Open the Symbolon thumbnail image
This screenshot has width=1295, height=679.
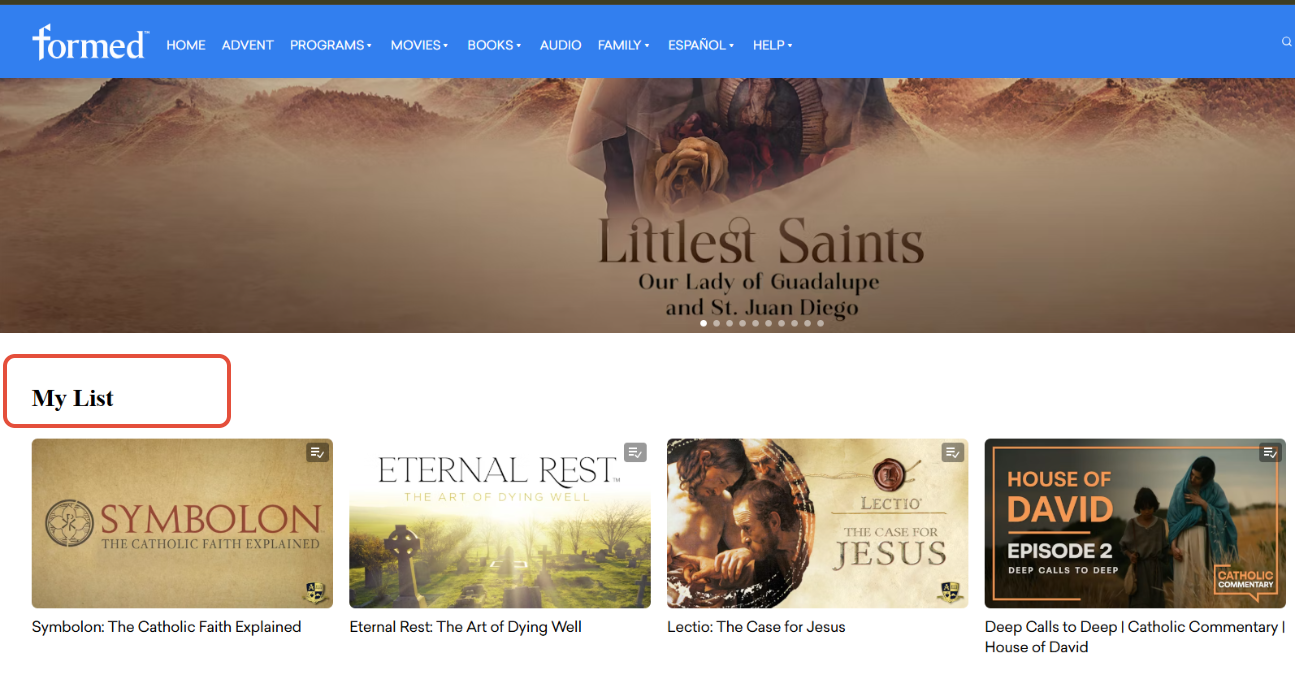click(182, 523)
